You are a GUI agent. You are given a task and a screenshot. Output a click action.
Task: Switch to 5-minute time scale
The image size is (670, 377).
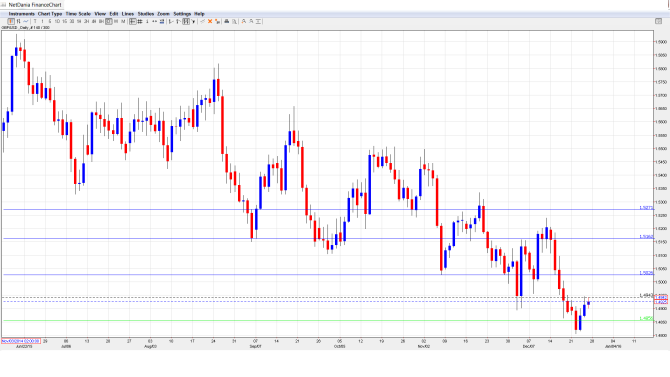tap(50, 21)
